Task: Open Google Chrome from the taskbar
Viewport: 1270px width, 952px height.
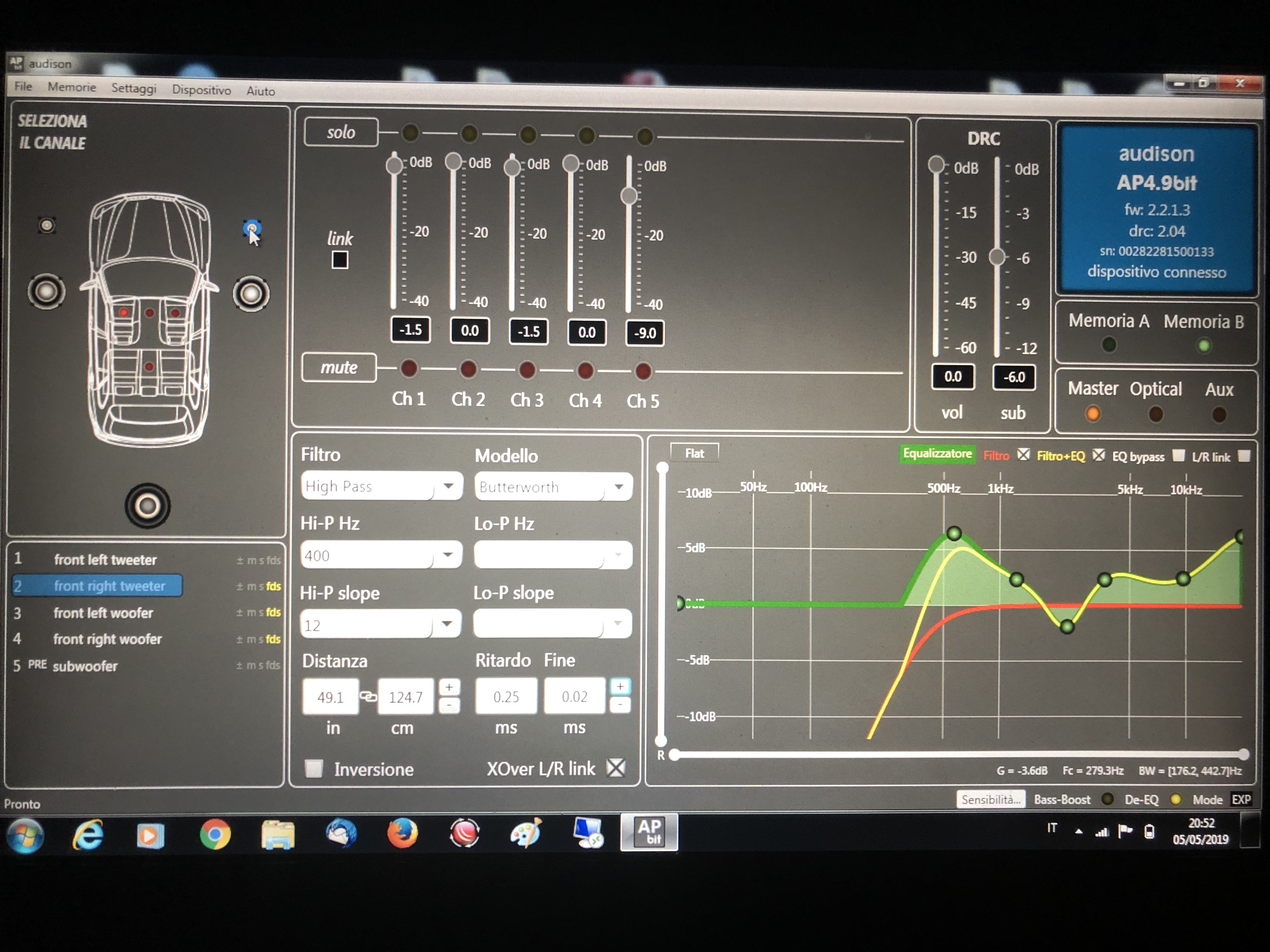Action: [215, 834]
